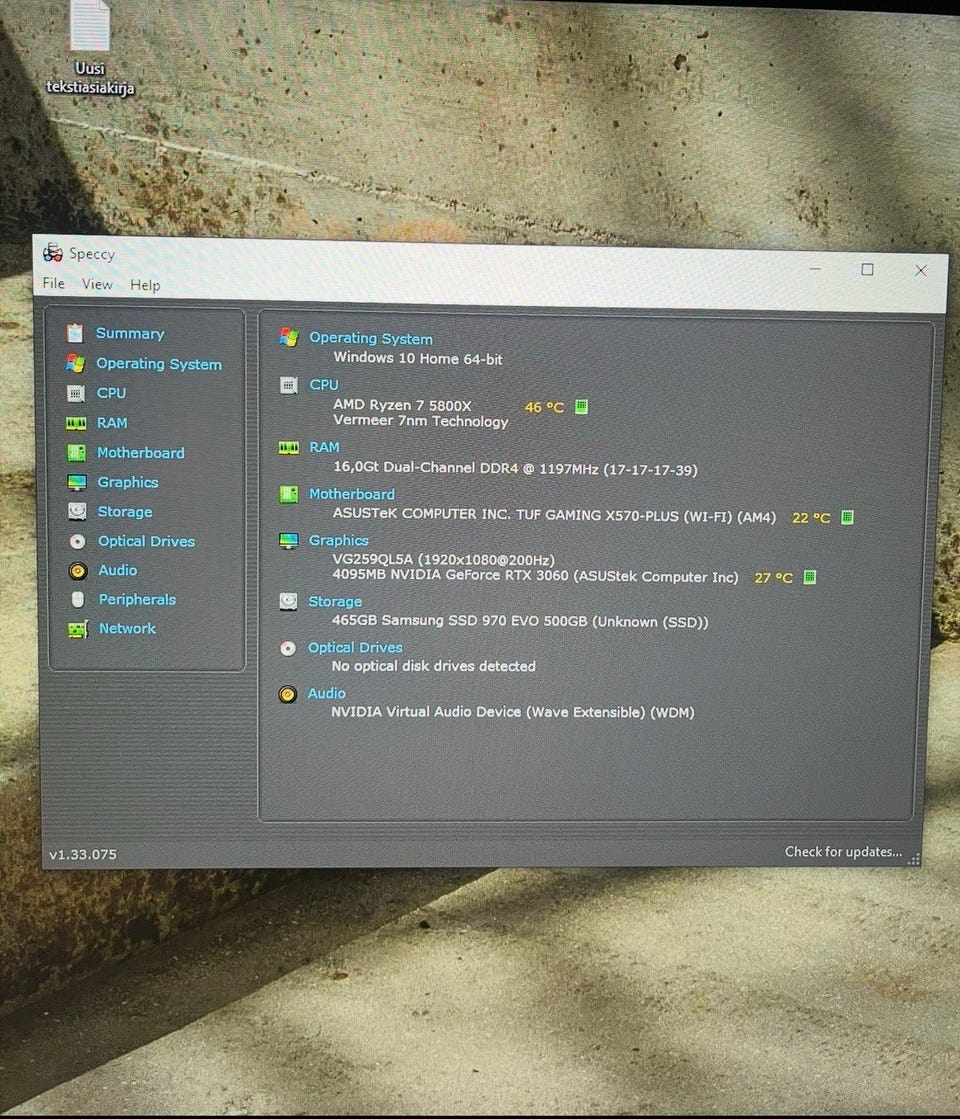Click the CPU heading link in summary
Image resolution: width=960 pixels, height=1119 pixels.
click(324, 385)
